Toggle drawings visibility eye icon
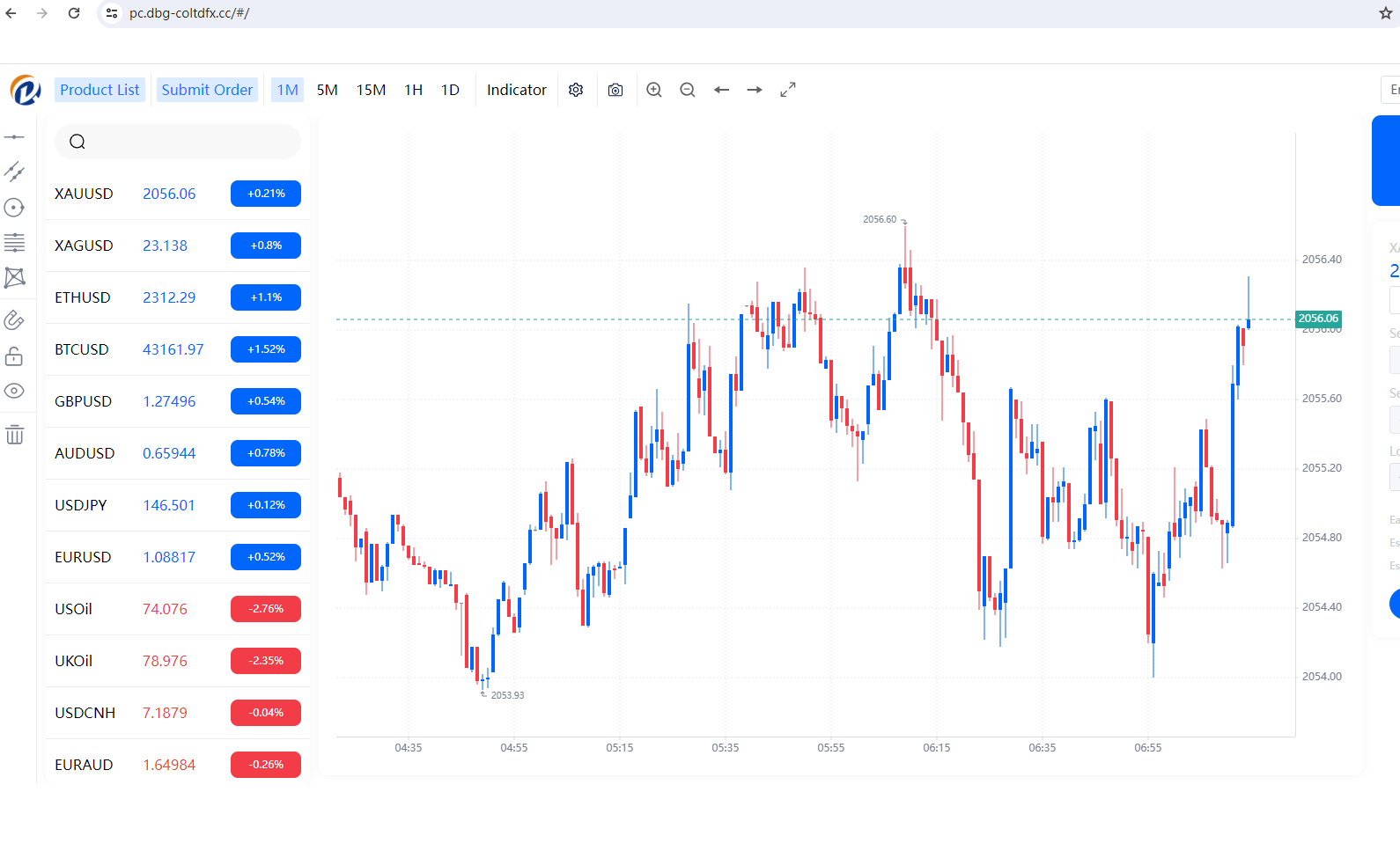Image resolution: width=1400 pixels, height=858 pixels. (14, 391)
